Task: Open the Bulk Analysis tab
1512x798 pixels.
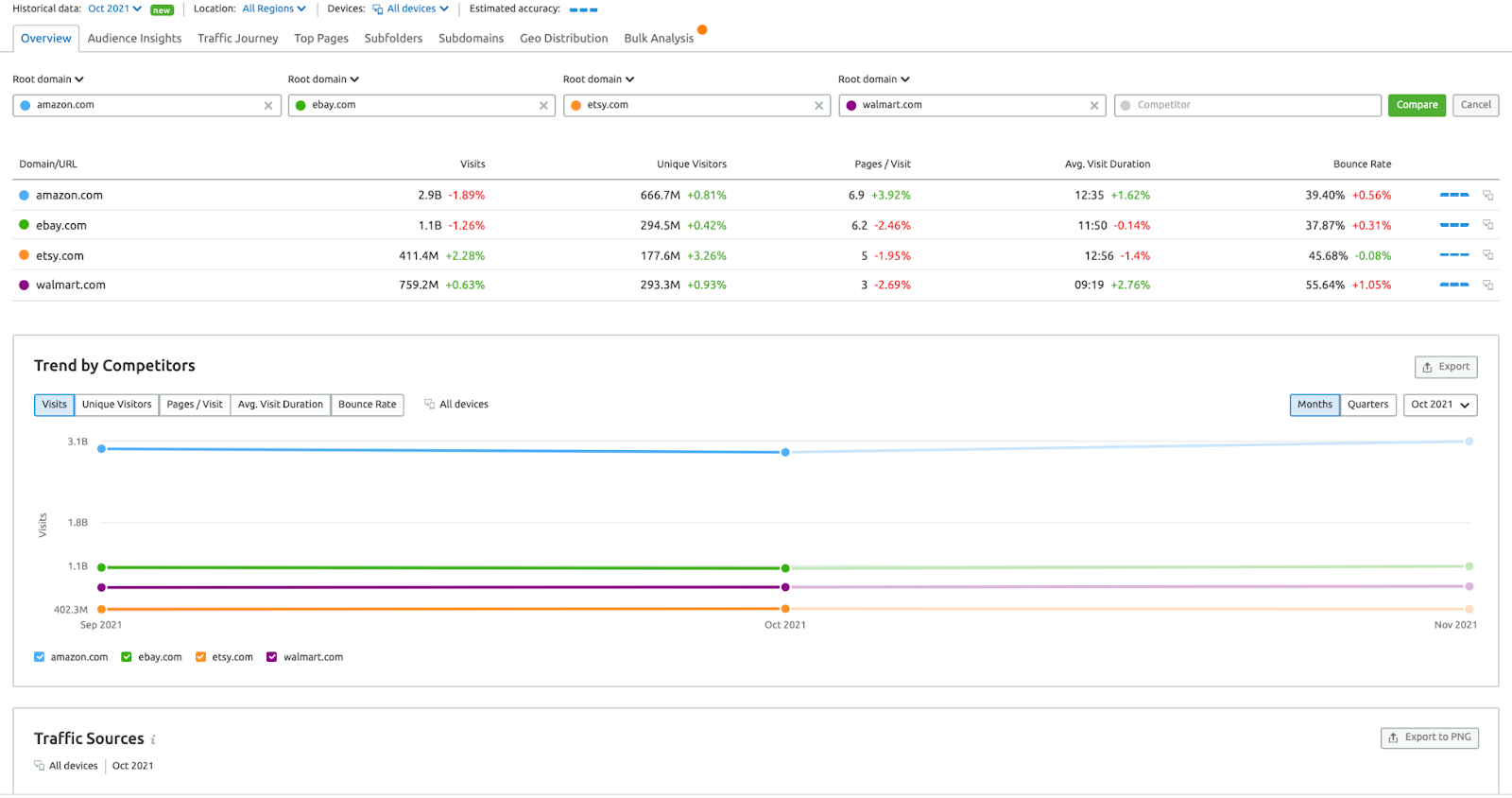Action: click(659, 39)
